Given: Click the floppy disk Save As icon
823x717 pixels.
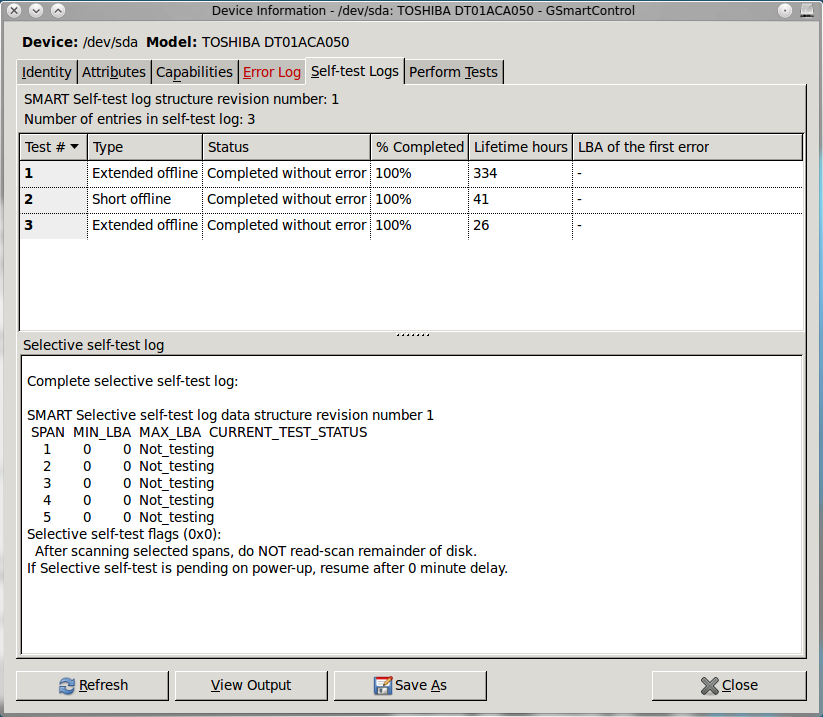Looking at the screenshot, I should click(382, 686).
